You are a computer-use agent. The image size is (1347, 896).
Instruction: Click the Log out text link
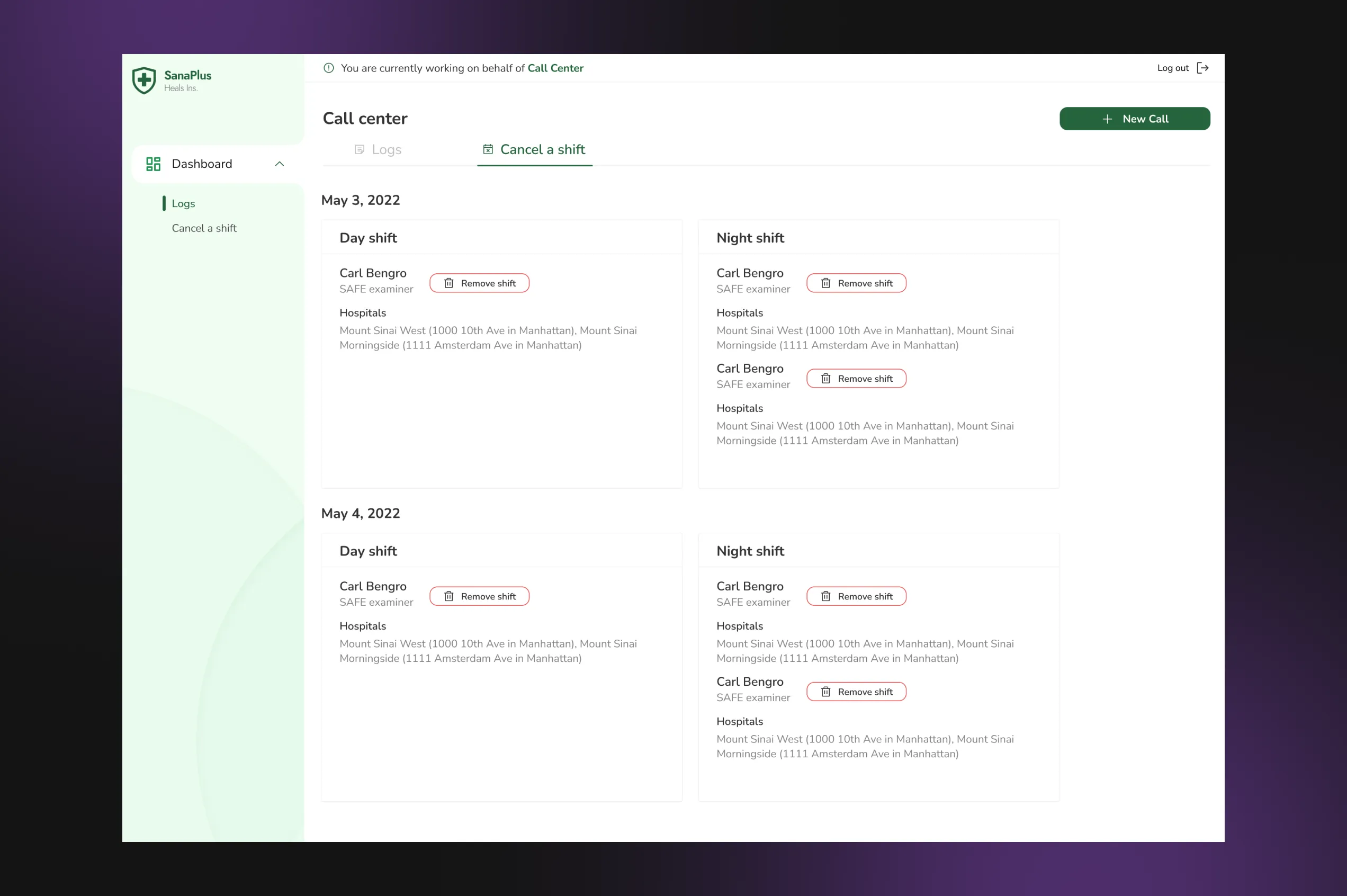(1173, 68)
